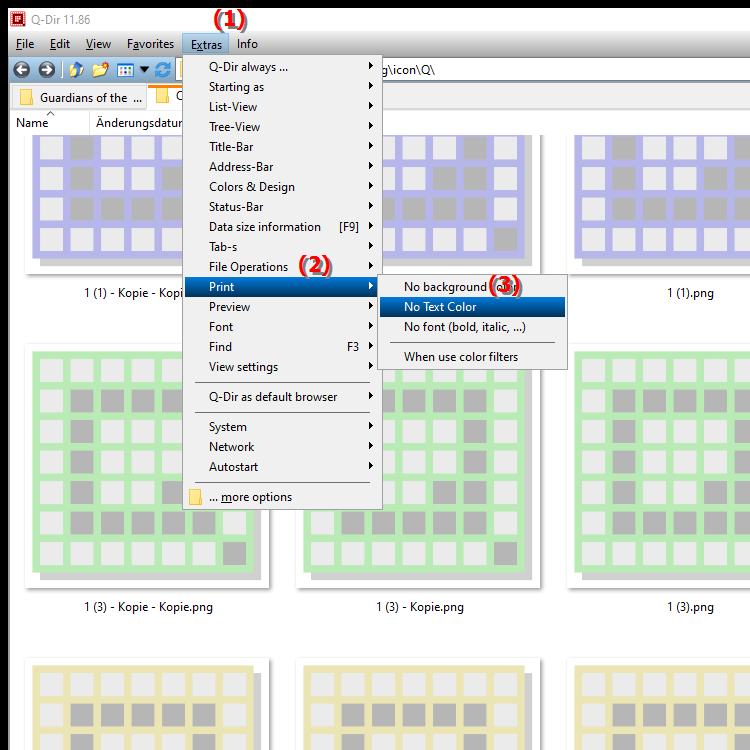Click the Q-Dir application icon in title bar
Screen dimensions: 750x750
click(x=18, y=19)
